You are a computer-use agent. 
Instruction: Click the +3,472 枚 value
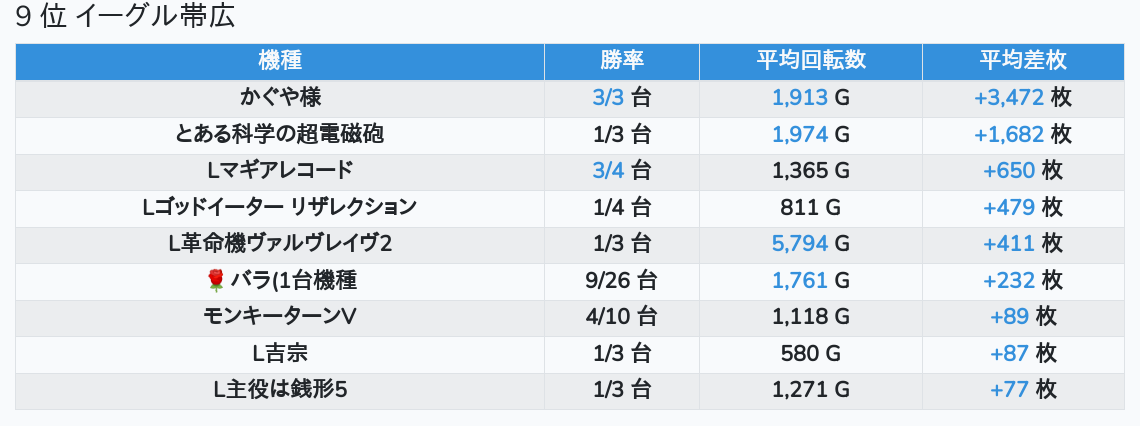[1022, 97]
